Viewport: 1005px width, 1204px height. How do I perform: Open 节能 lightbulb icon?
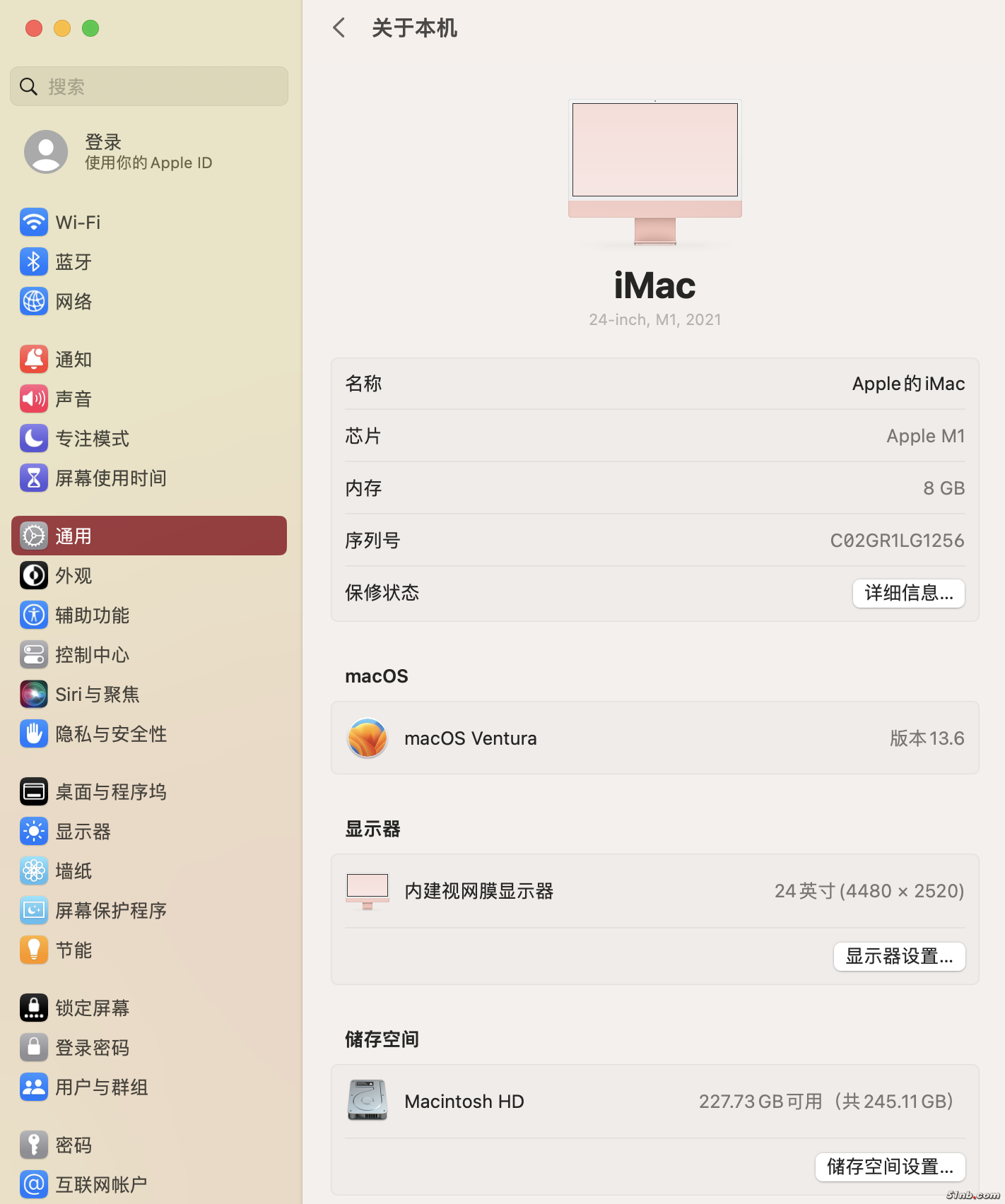[34, 950]
